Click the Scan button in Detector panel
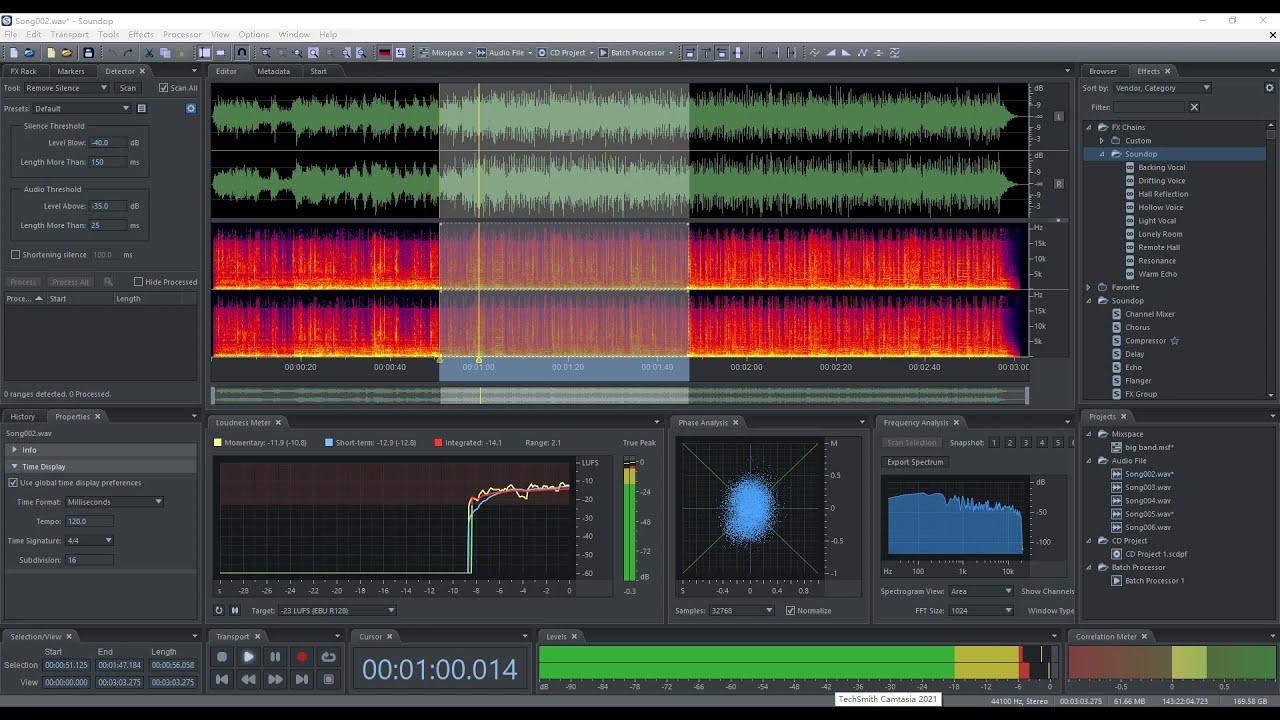 (128, 87)
